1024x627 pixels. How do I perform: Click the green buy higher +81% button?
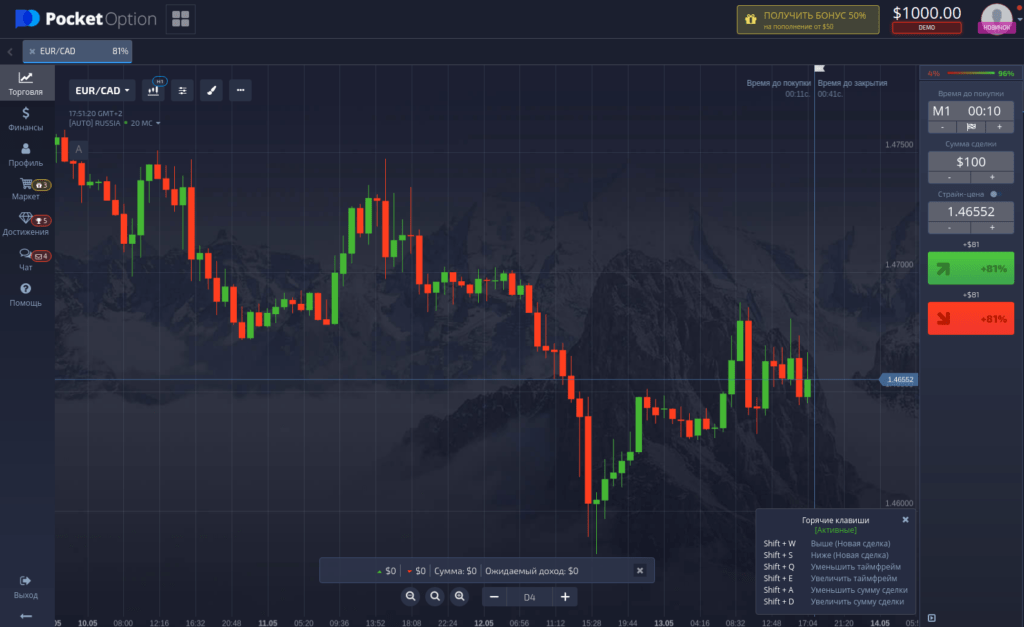[x=970, y=268]
